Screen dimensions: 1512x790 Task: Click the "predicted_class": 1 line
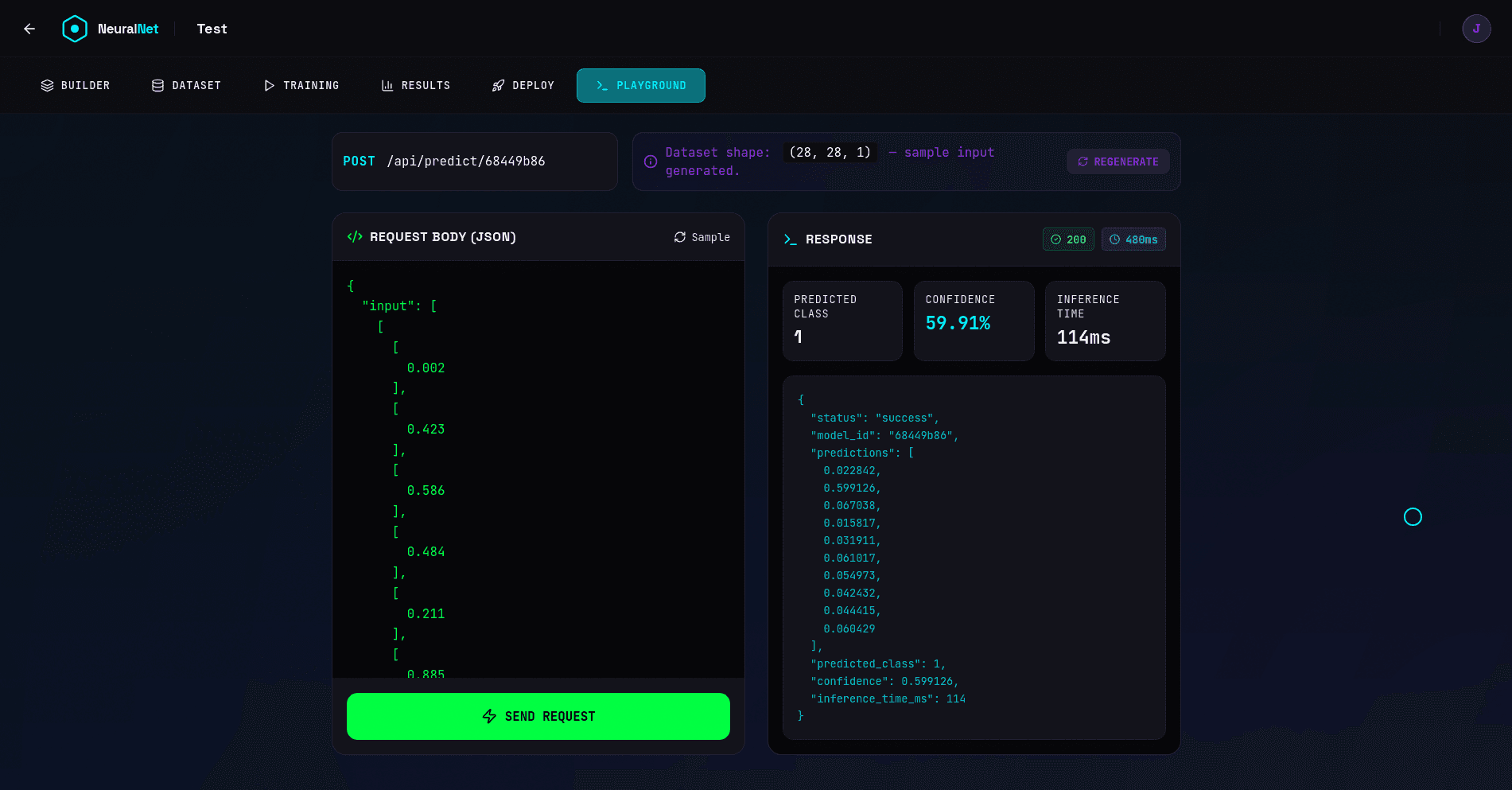(878, 664)
